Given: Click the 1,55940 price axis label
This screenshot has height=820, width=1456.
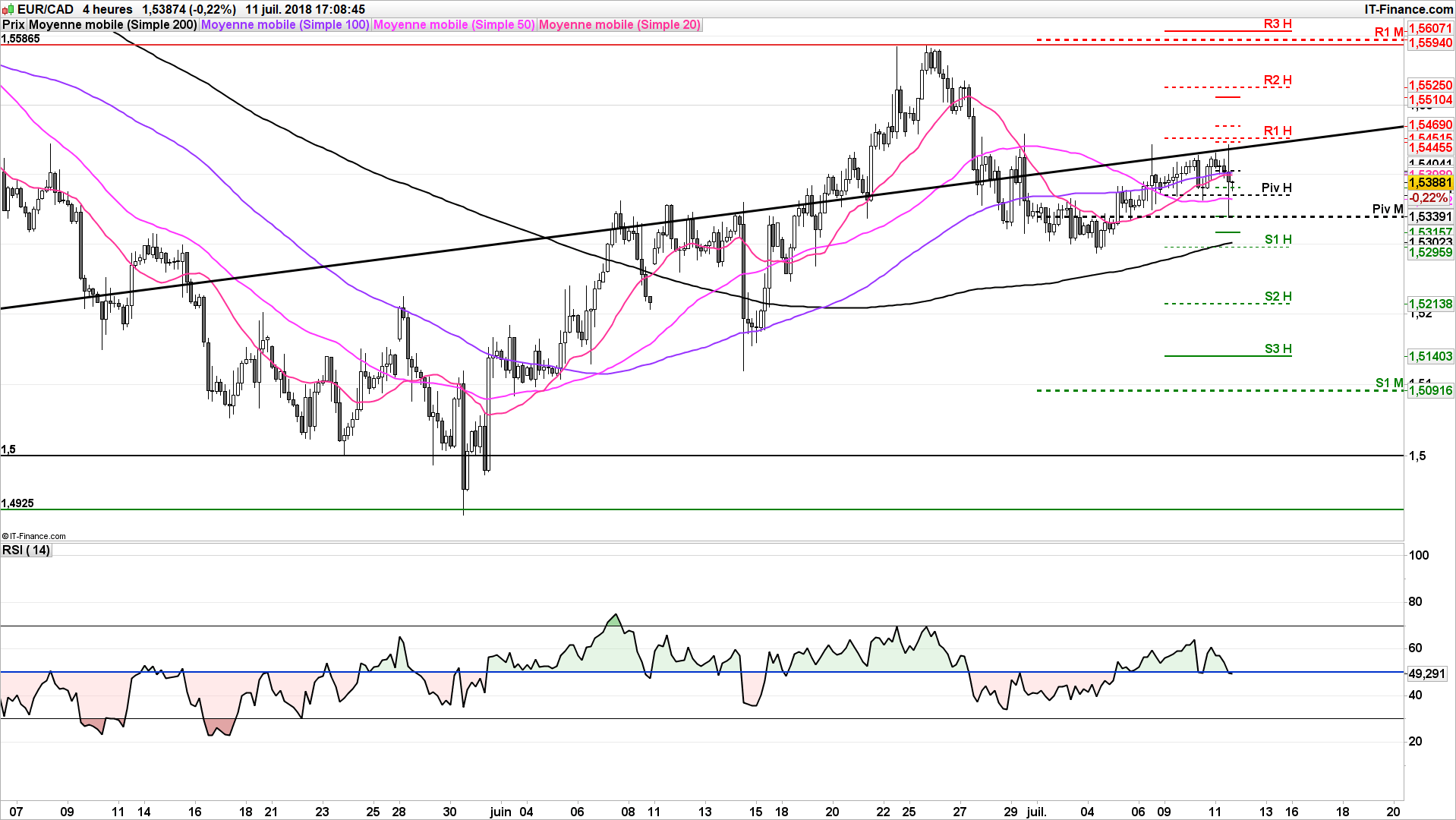Looking at the screenshot, I should (1430, 43).
